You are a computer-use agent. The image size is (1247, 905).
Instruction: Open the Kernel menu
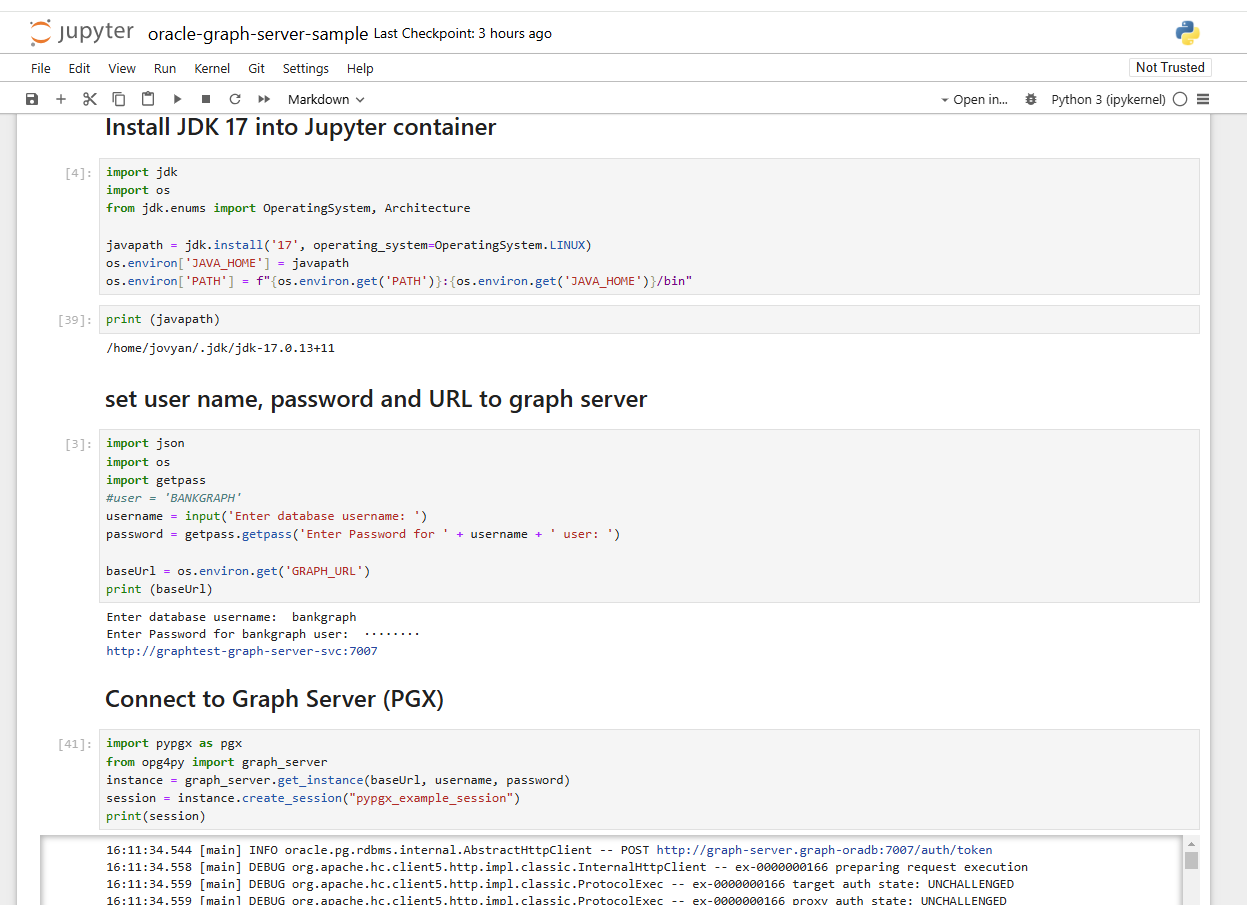click(x=212, y=68)
